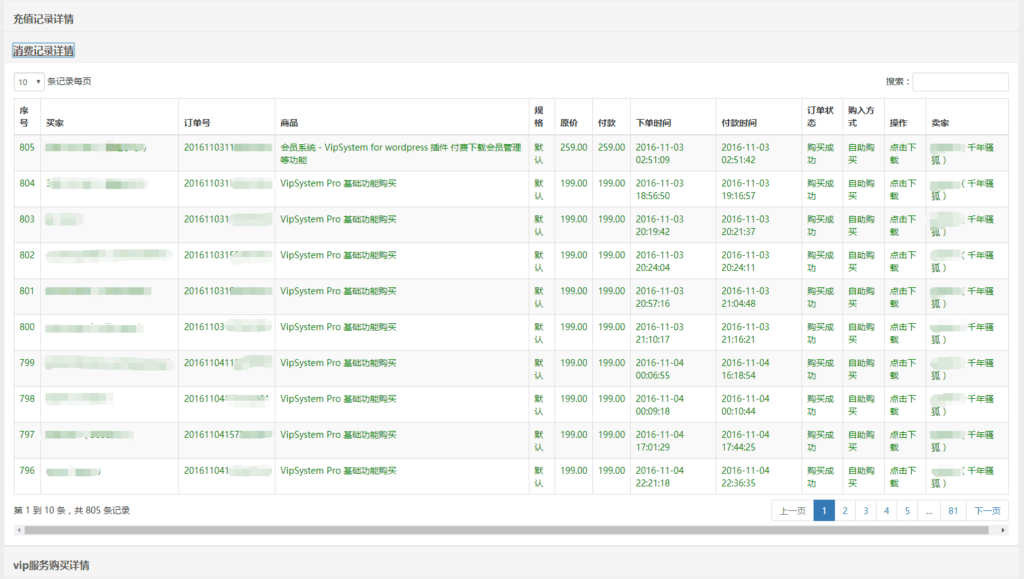The width and height of the screenshot is (1024, 579).
Task: Select order time 2016-11-03 02:51:09
Action: [x=660, y=153]
